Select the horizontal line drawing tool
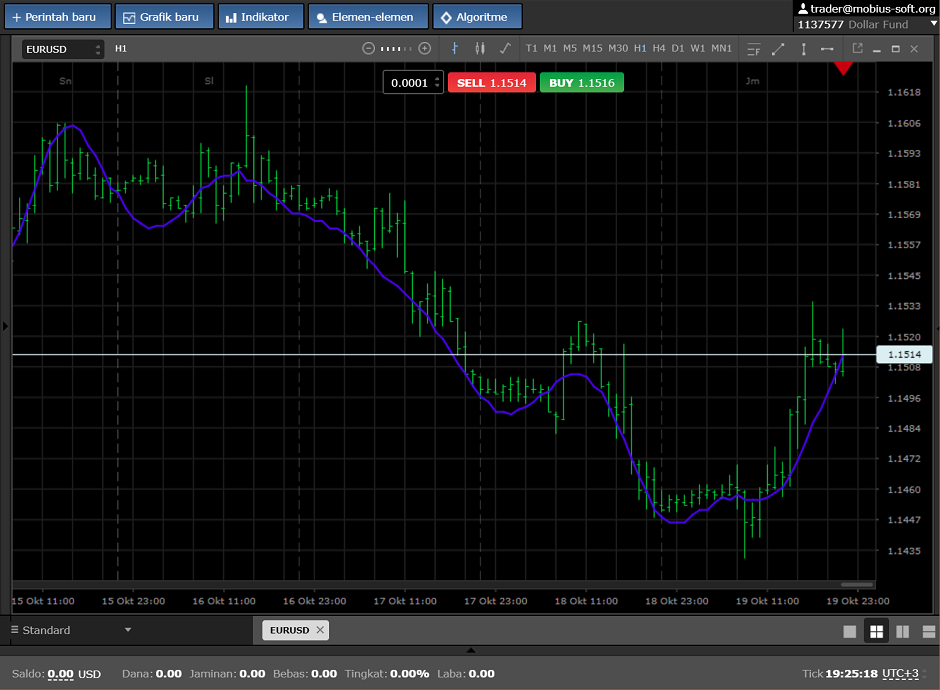 pos(827,49)
